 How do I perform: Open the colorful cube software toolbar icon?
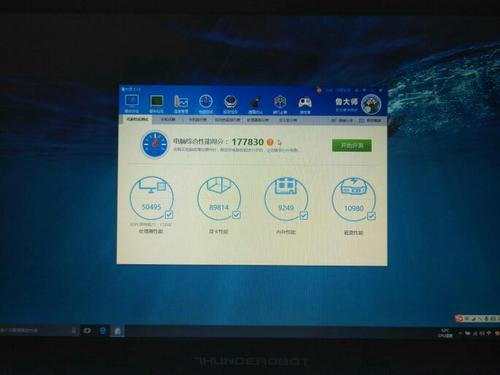tap(280, 105)
